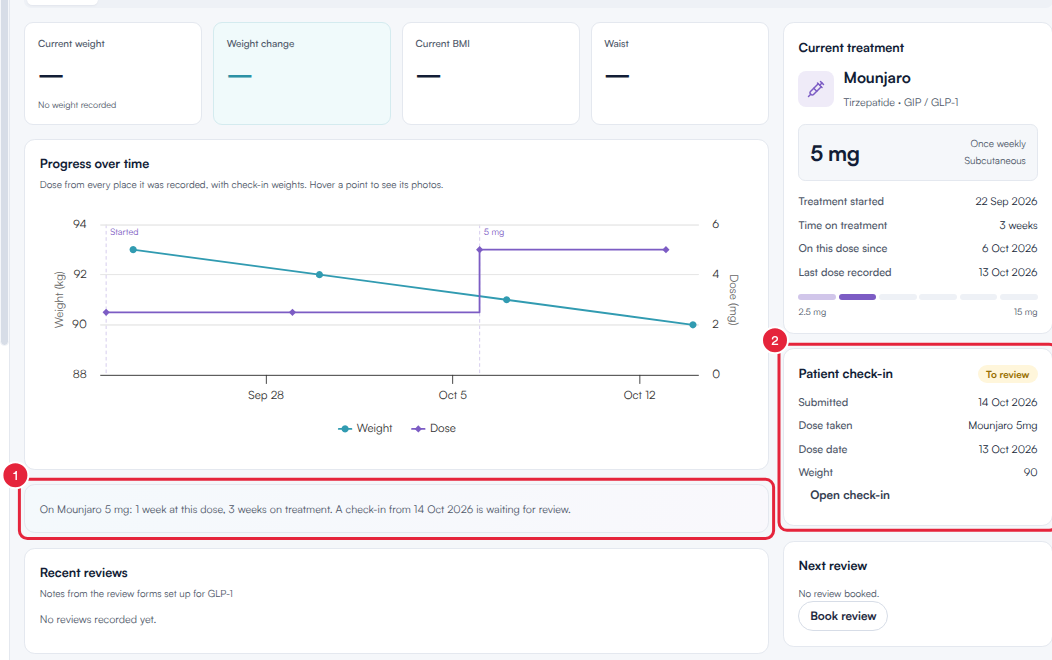
Task: Click the 93 kg weight point on the chart
Action: (x=133, y=250)
